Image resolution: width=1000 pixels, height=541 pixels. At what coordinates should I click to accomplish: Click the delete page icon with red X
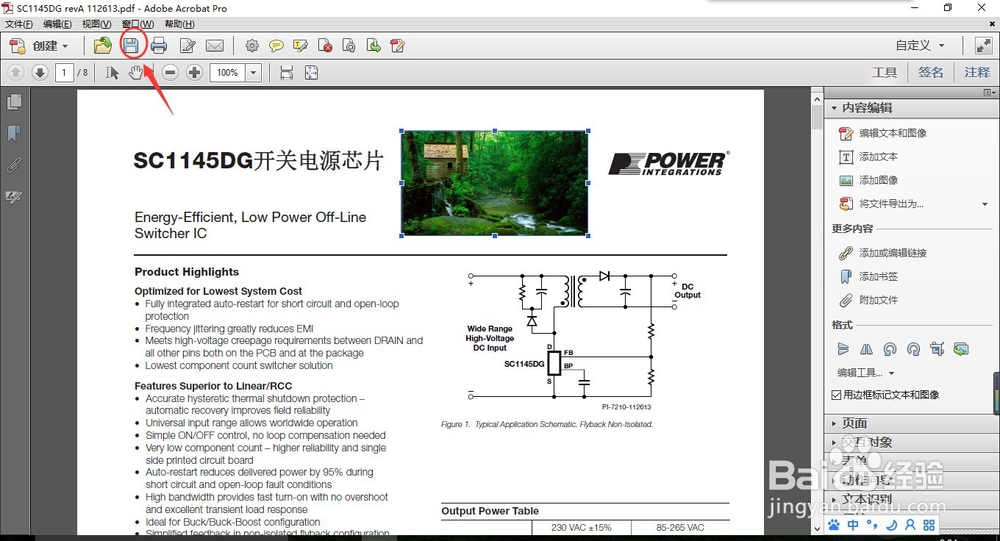(x=325, y=46)
